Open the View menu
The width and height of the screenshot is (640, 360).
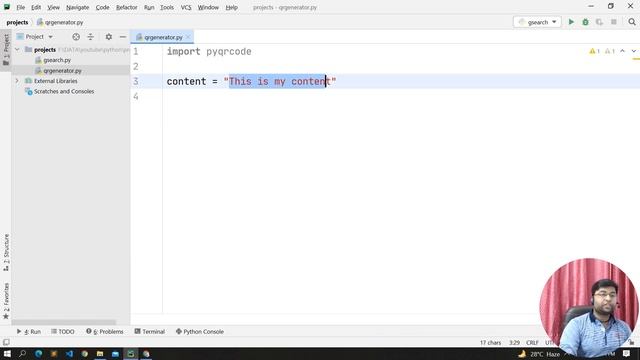point(53,7)
